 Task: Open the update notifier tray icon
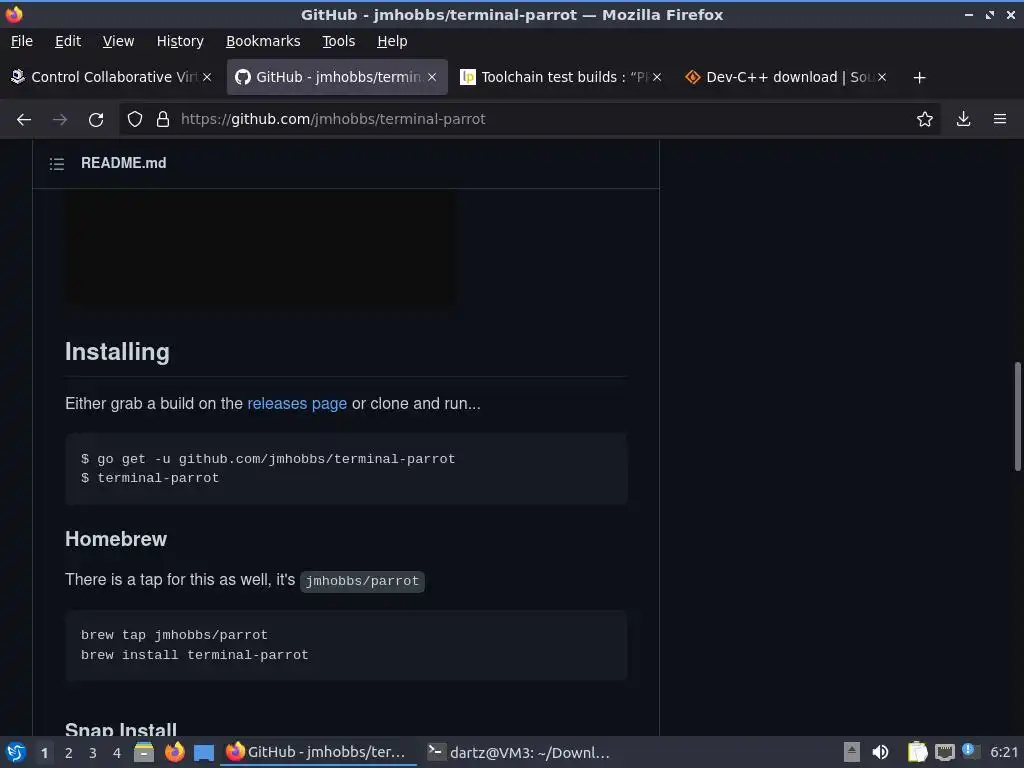point(970,752)
